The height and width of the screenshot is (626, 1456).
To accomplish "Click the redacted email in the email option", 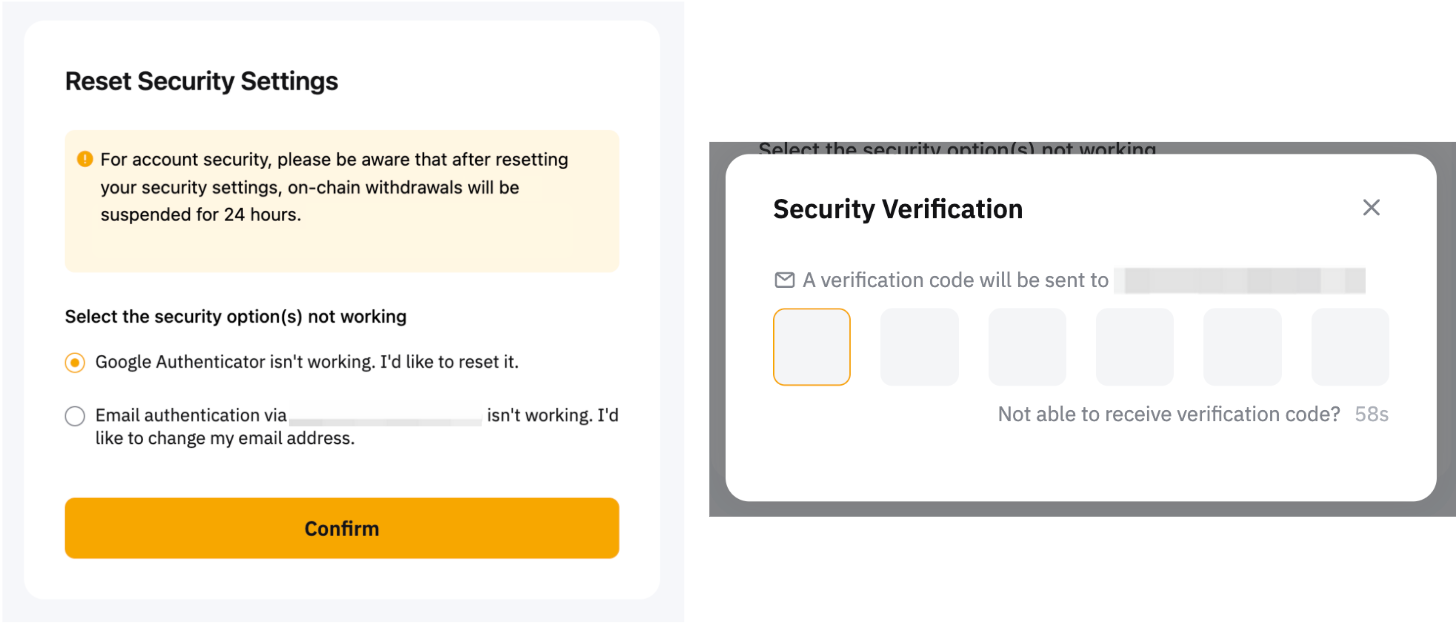I will point(386,417).
